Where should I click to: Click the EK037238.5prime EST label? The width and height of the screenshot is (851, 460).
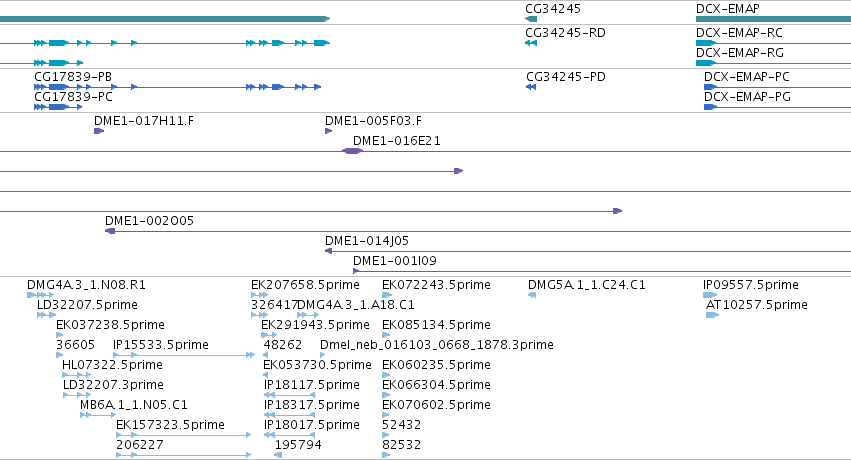coord(110,324)
